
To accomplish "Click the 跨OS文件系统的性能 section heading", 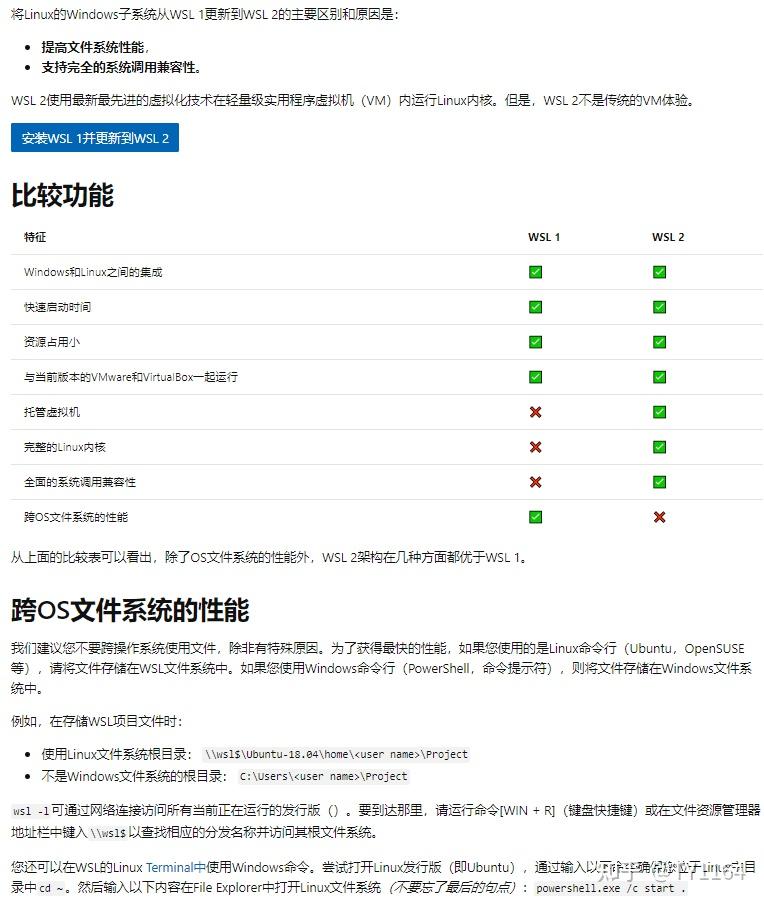I will 130,610.
